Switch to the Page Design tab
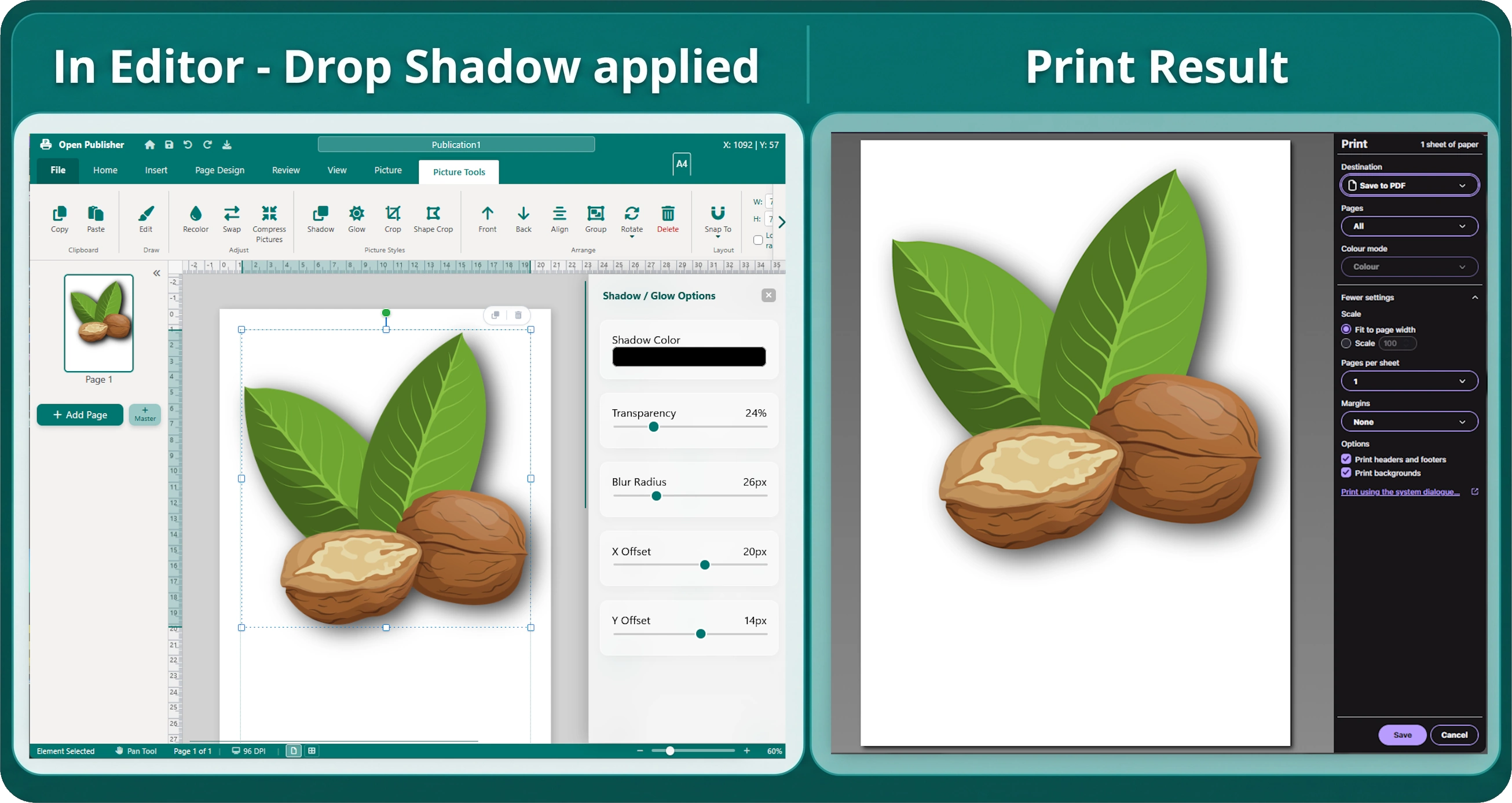1512x803 pixels. point(219,170)
